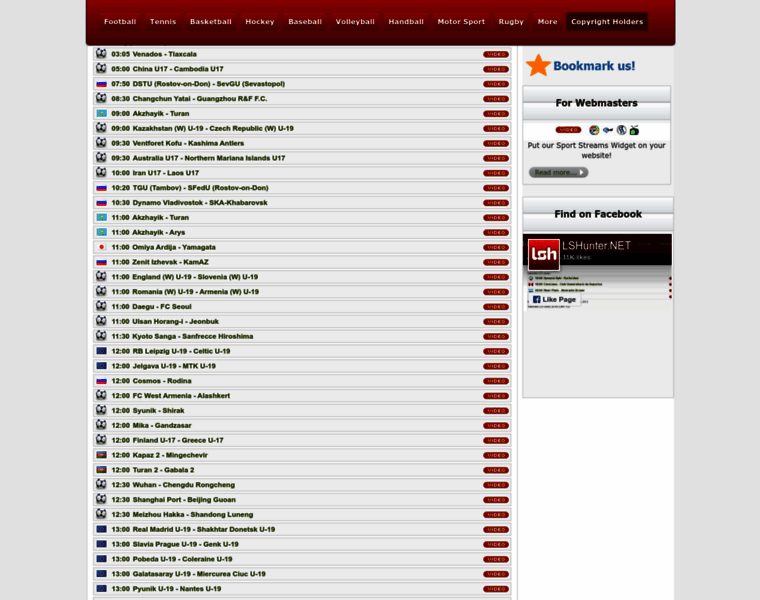Viewport: 760px width, 600px height.
Task: Click soccer ball beside Shanghai Port - Beijing Guoan
Action: (101, 499)
